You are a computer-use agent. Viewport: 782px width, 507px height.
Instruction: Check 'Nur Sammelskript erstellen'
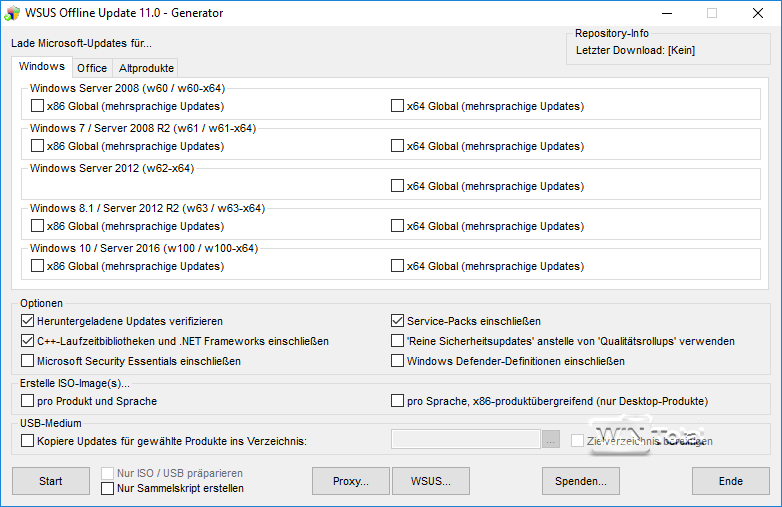pyautogui.click(x=108, y=488)
